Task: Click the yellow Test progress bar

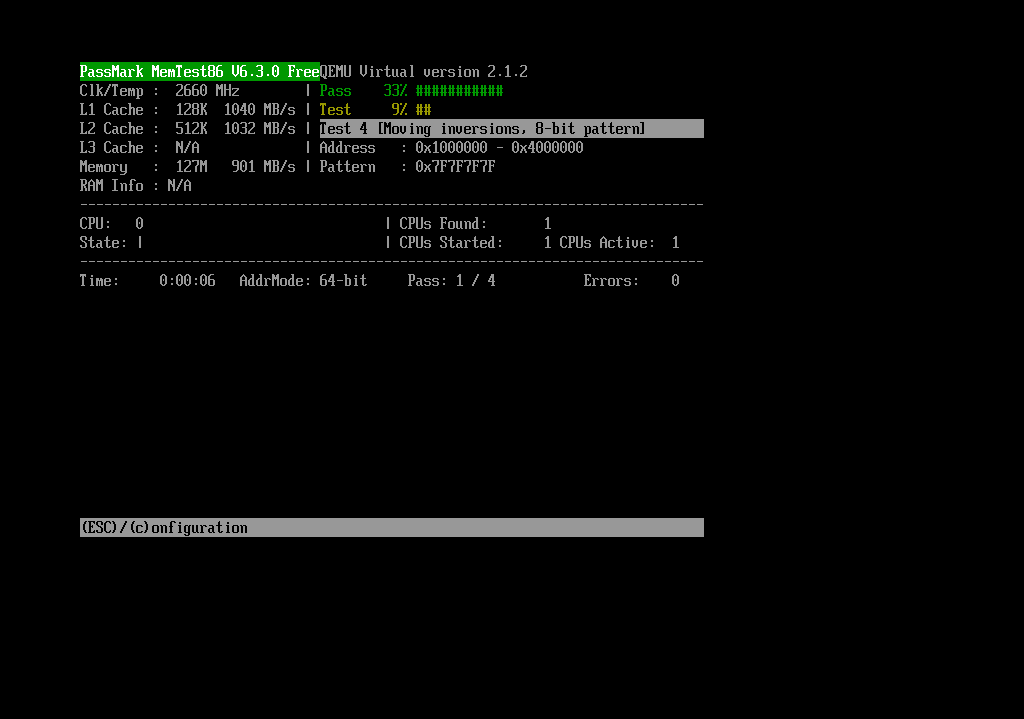Action: point(424,110)
